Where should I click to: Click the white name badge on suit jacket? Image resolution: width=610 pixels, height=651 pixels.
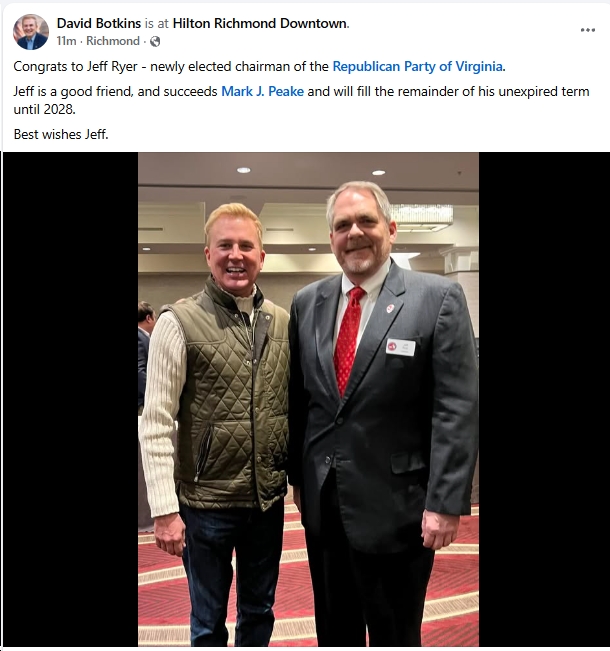point(400,347)
